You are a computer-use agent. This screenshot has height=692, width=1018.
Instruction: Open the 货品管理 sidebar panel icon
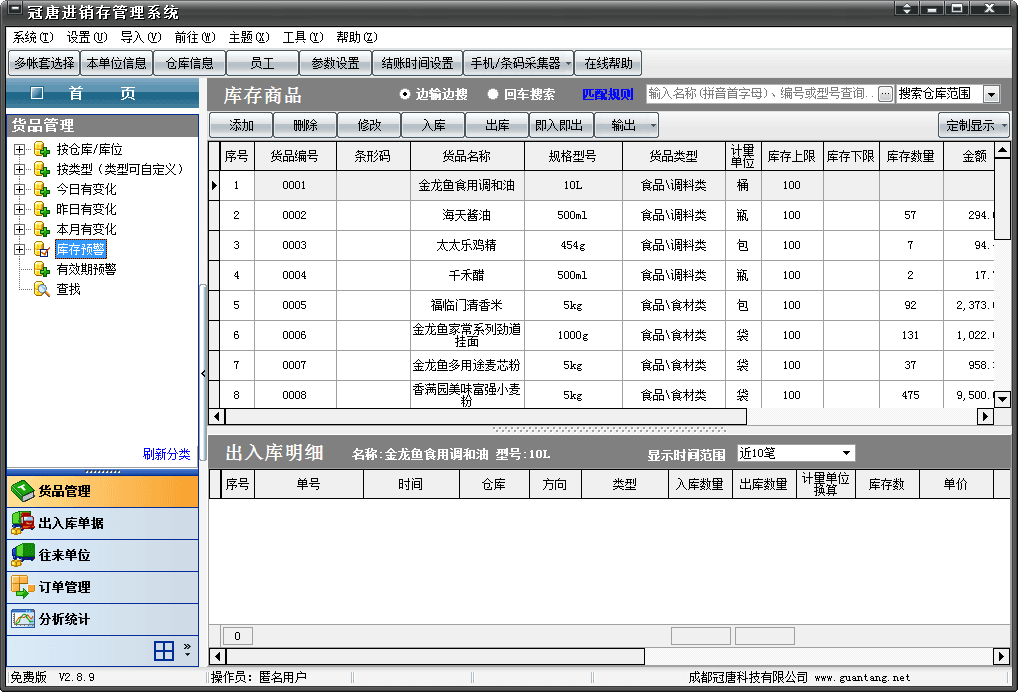click(x=23, y=491)
